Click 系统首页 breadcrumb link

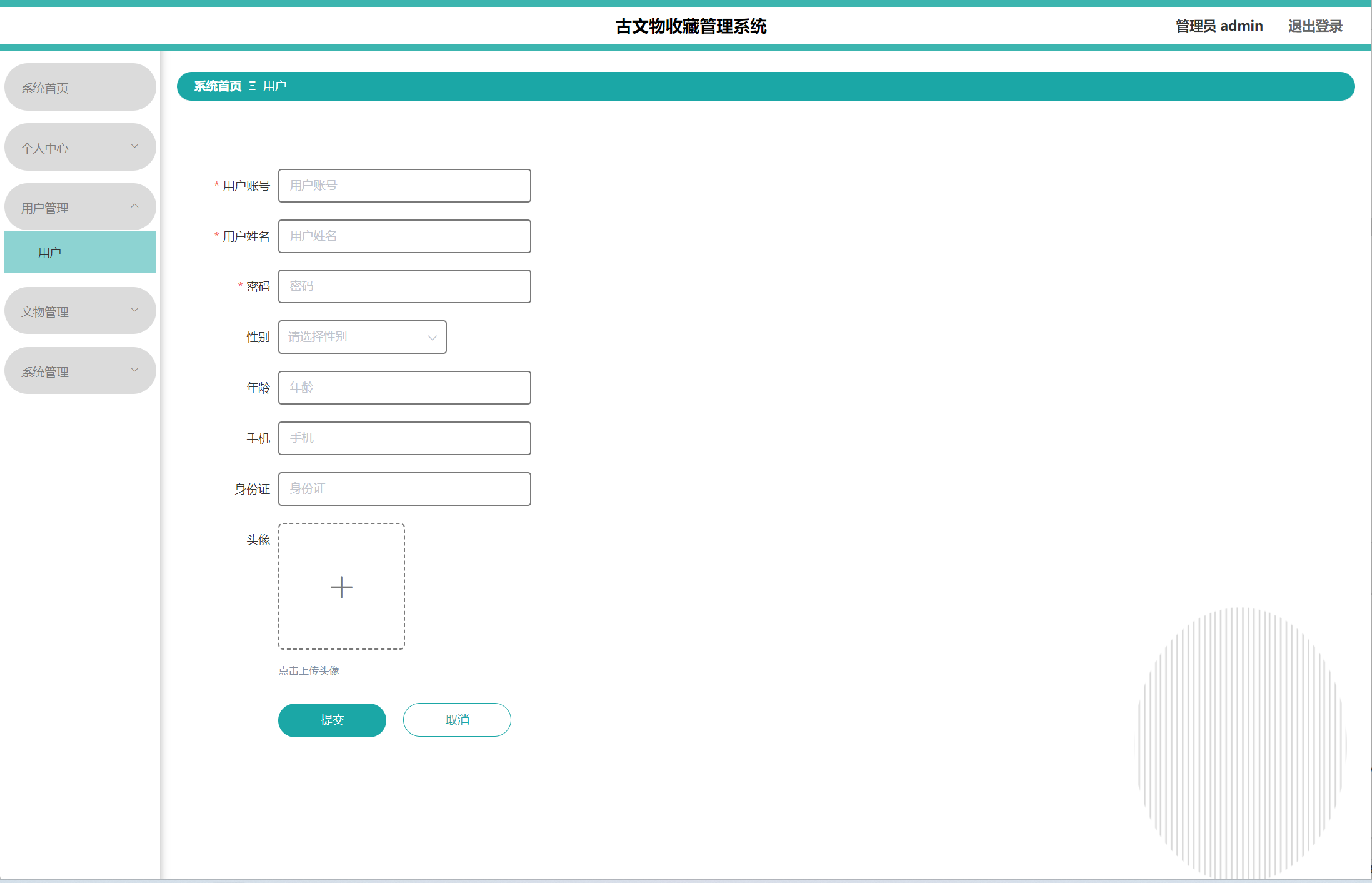pos(218,86)
